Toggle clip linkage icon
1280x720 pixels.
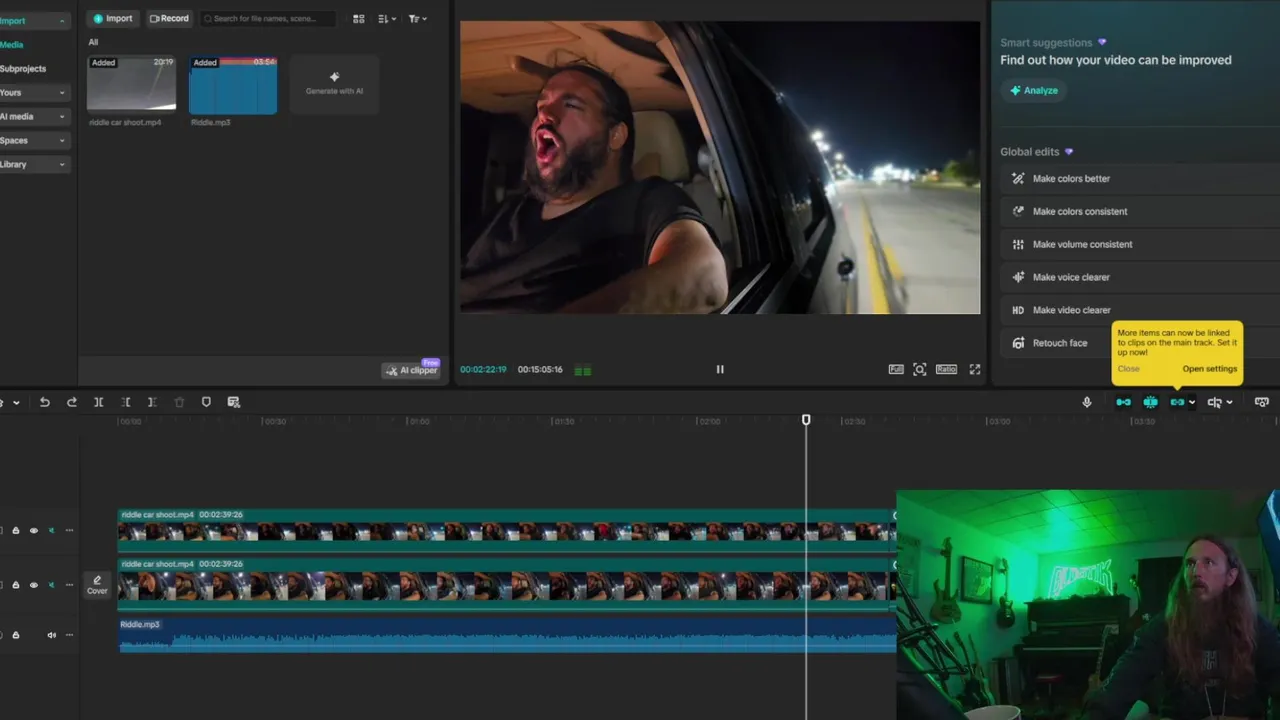pyautogui.click(x=1177, y=402)
